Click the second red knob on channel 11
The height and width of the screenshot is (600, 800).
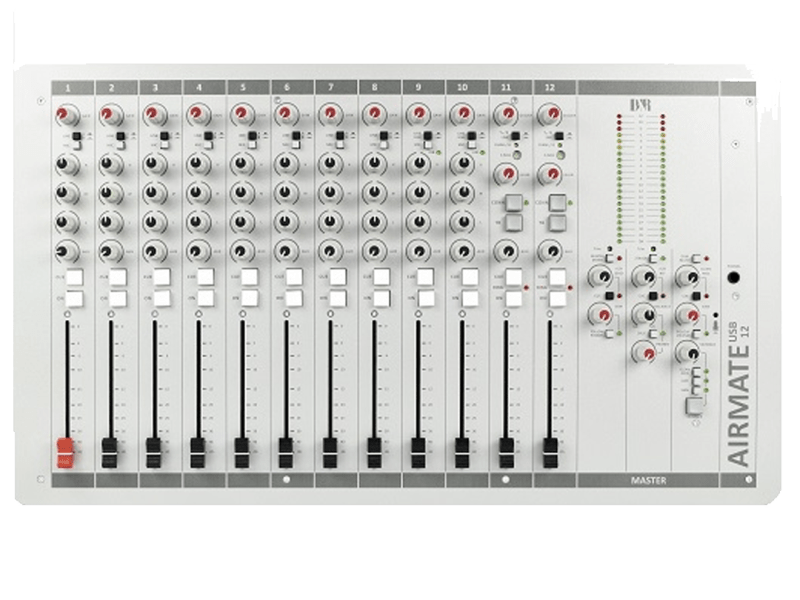(507, 176)
